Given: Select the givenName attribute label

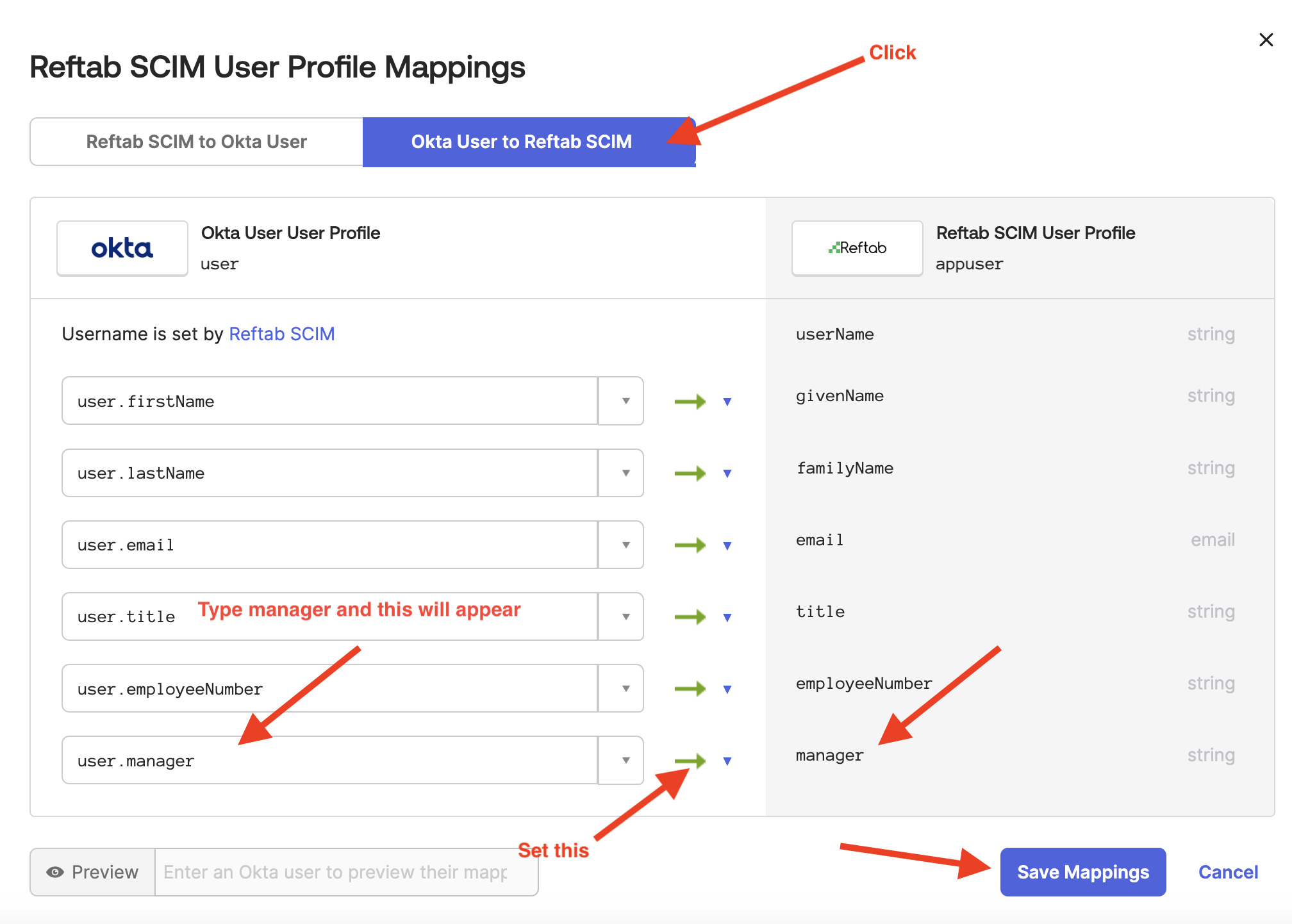Looking at the screenshot, I should [840, 396].
